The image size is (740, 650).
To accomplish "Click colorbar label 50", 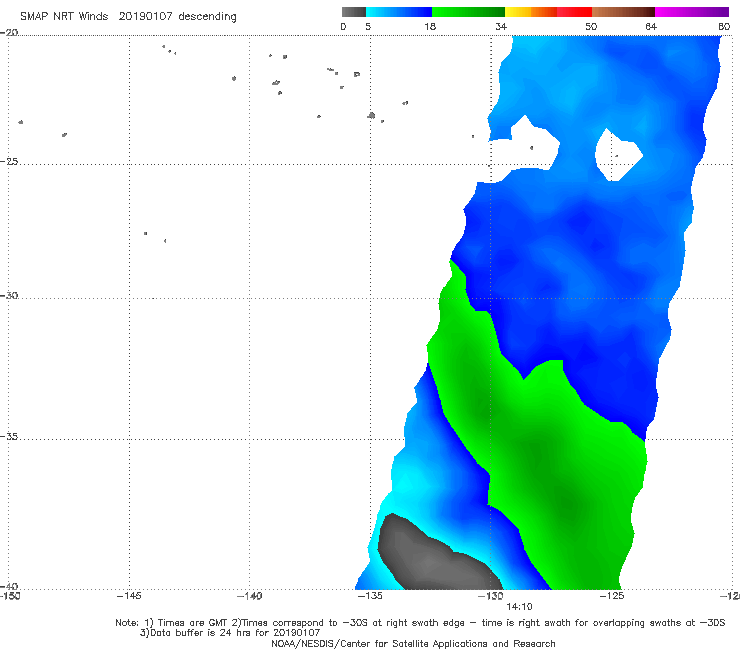I will pyautogui.click(x=591, y=26).
